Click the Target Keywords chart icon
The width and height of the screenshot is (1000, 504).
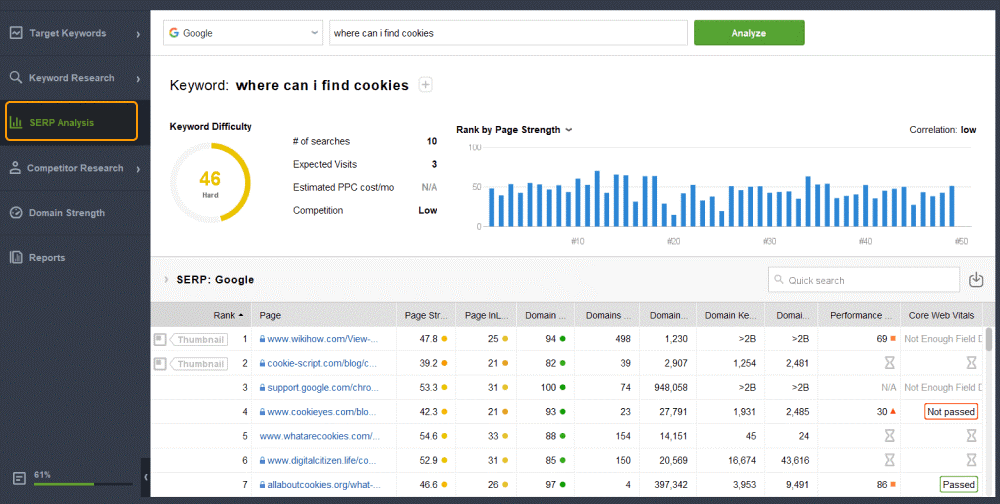coord(16,33)
